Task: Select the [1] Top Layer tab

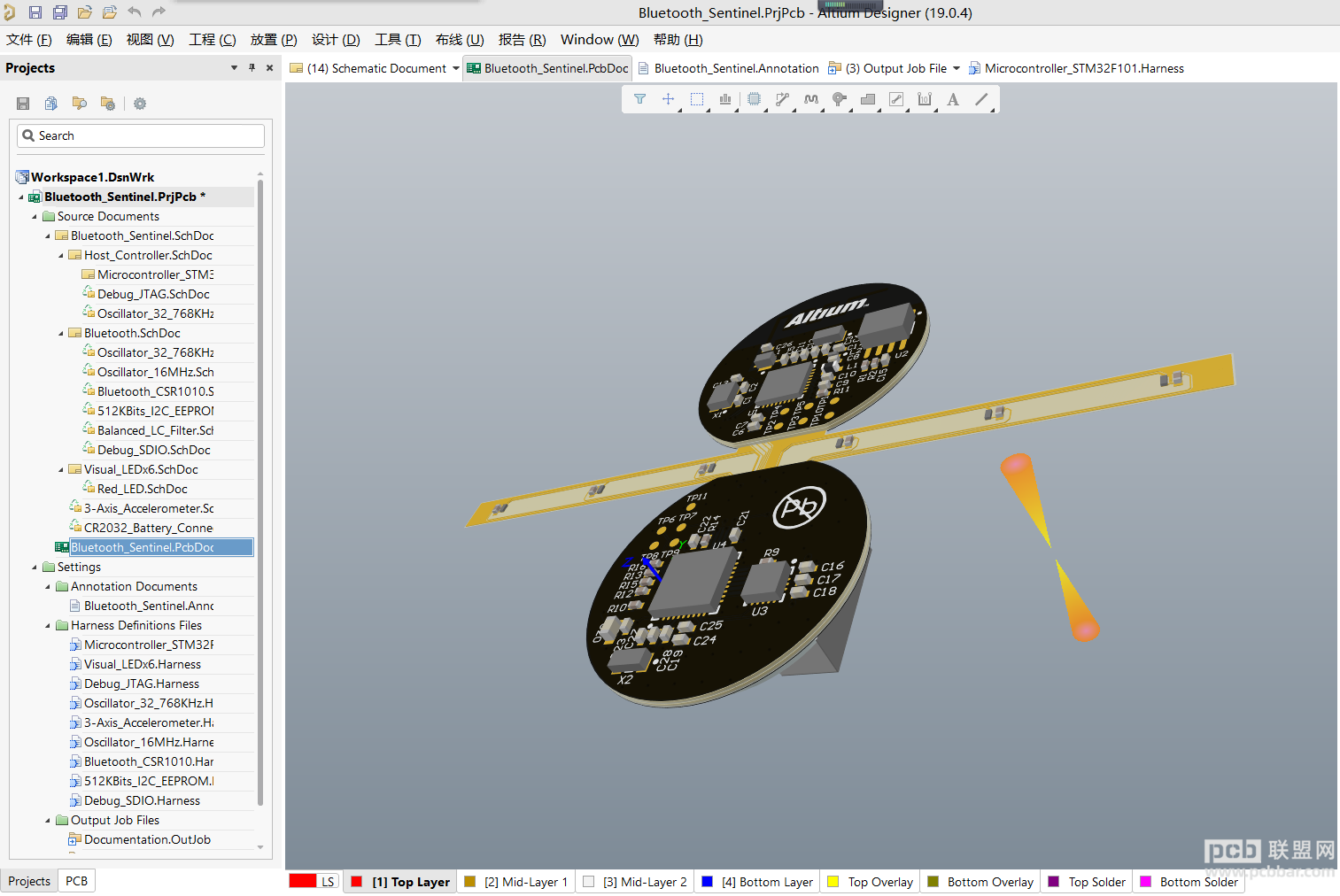Action: 400,882
